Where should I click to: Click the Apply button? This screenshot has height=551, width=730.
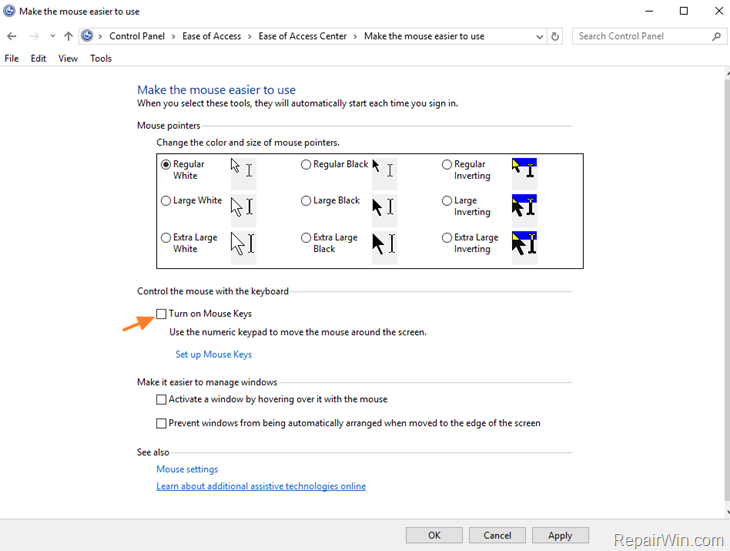point(560,536)
